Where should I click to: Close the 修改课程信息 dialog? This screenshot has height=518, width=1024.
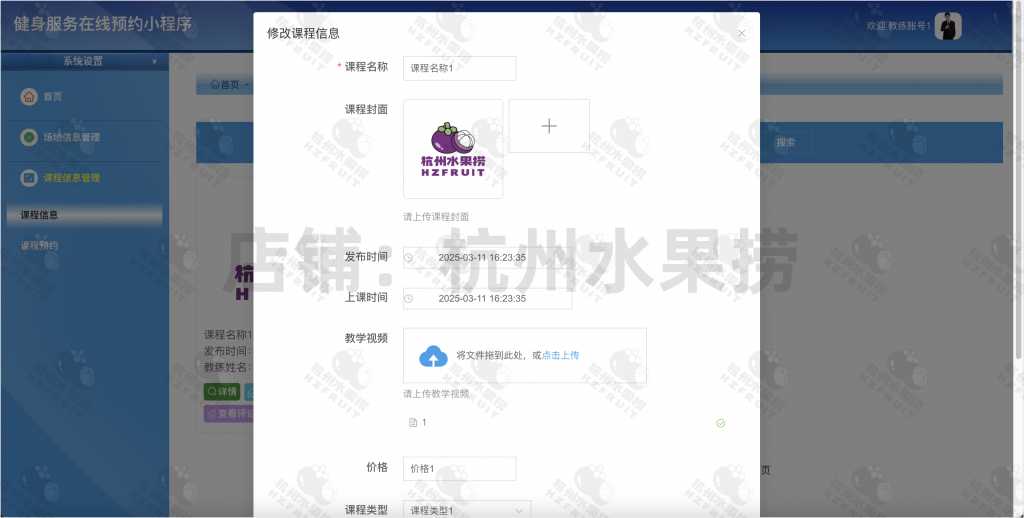(741, 34)
